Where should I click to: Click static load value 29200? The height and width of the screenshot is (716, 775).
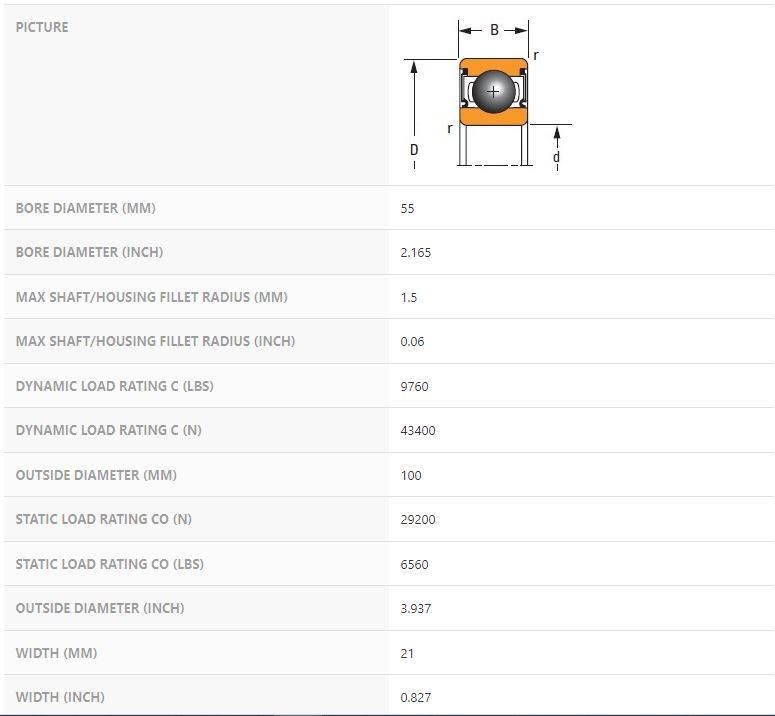click(x=418, y=520)
